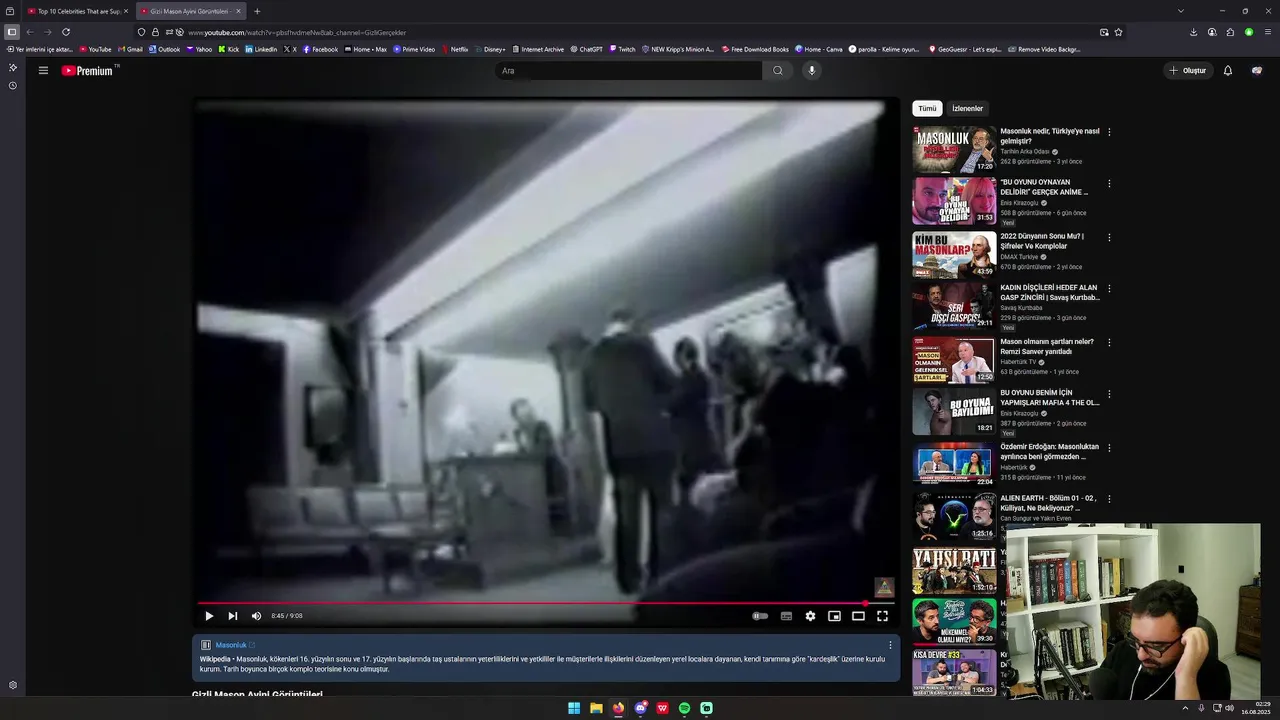The width and height of the screenshot is (1280, 720).
Task: Open the Internet Archive bookmark
Action: pos(538,49)
